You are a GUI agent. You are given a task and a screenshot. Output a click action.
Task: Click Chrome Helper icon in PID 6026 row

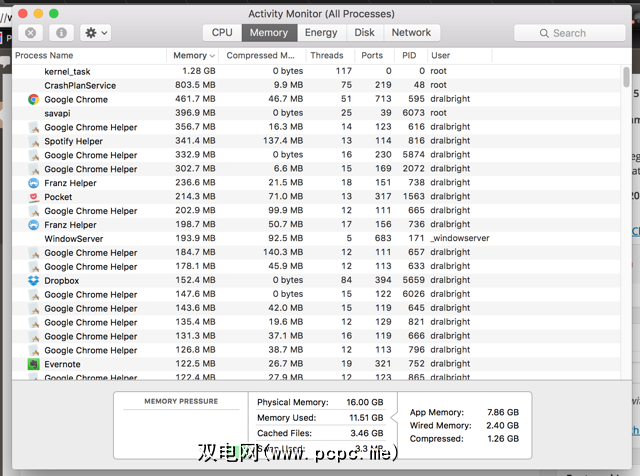[x=33, y=294]
